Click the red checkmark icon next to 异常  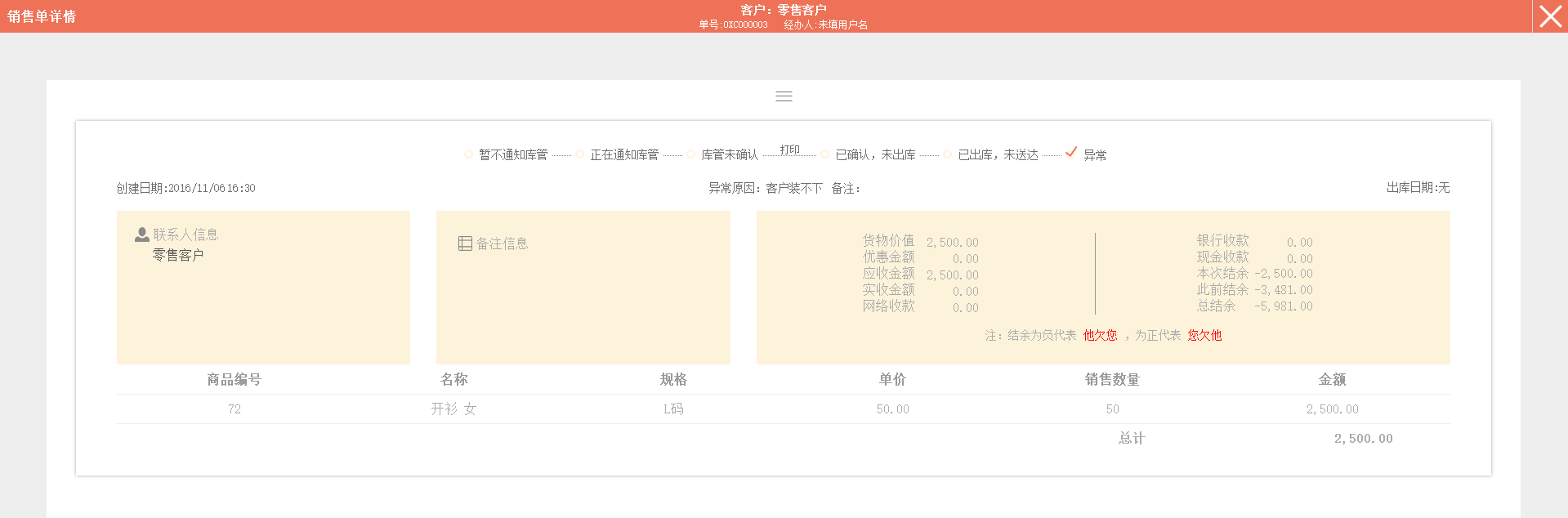pos(1070,153)
